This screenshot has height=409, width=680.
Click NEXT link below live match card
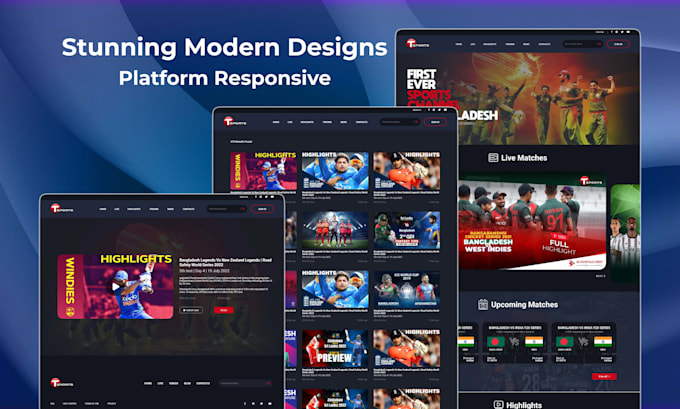pos(600,276)
